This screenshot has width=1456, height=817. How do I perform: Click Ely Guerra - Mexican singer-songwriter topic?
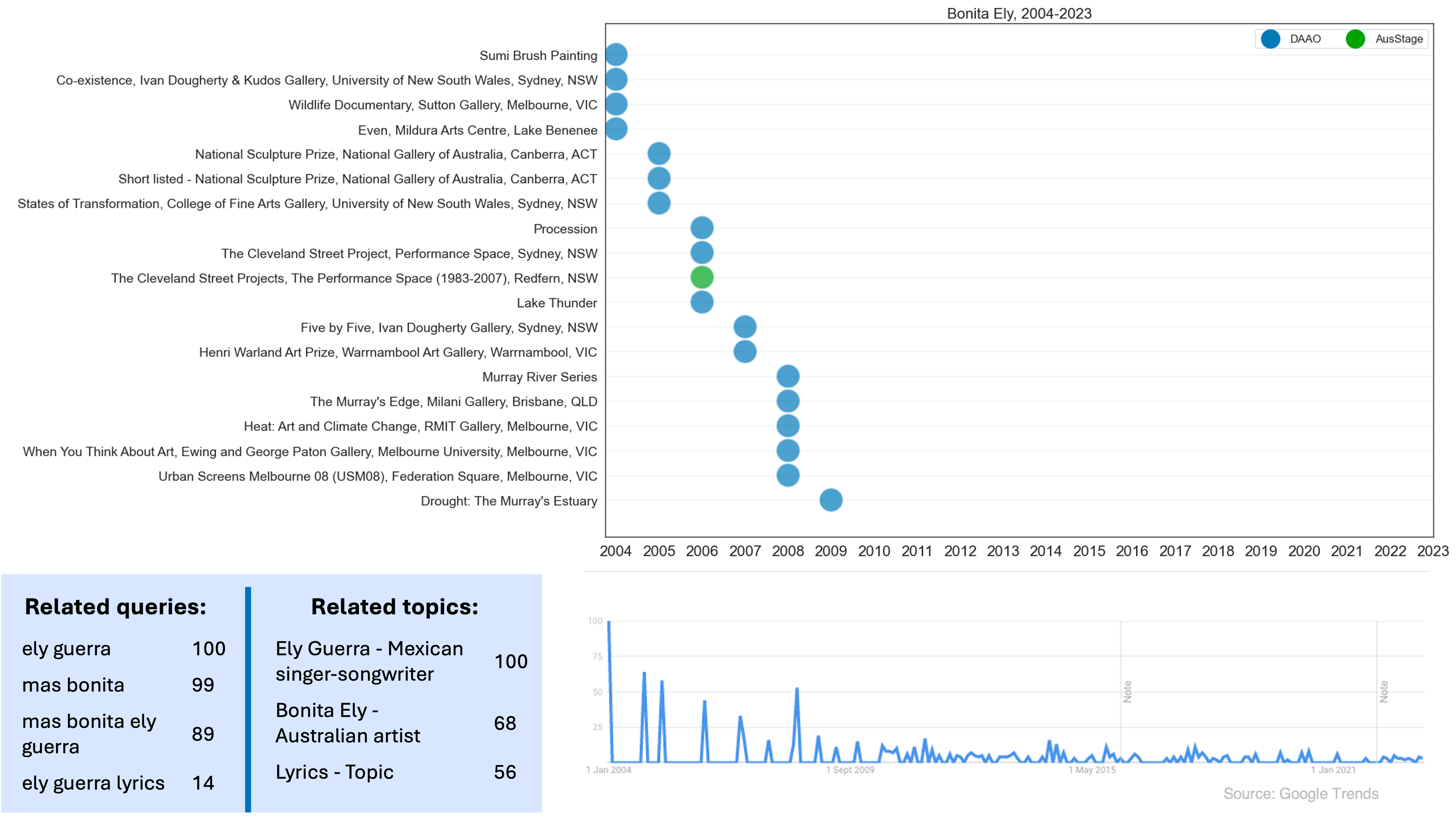pyautogui.click(x=369, y=661)
